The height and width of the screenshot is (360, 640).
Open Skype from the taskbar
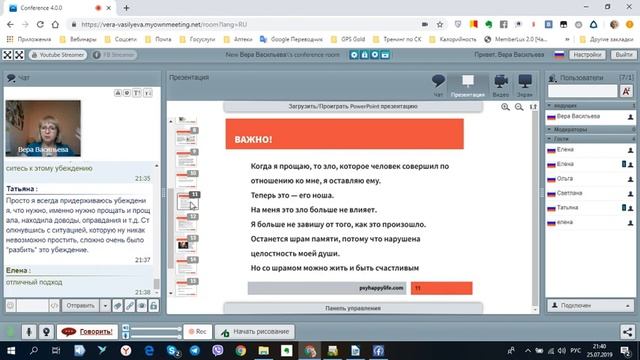173,351
